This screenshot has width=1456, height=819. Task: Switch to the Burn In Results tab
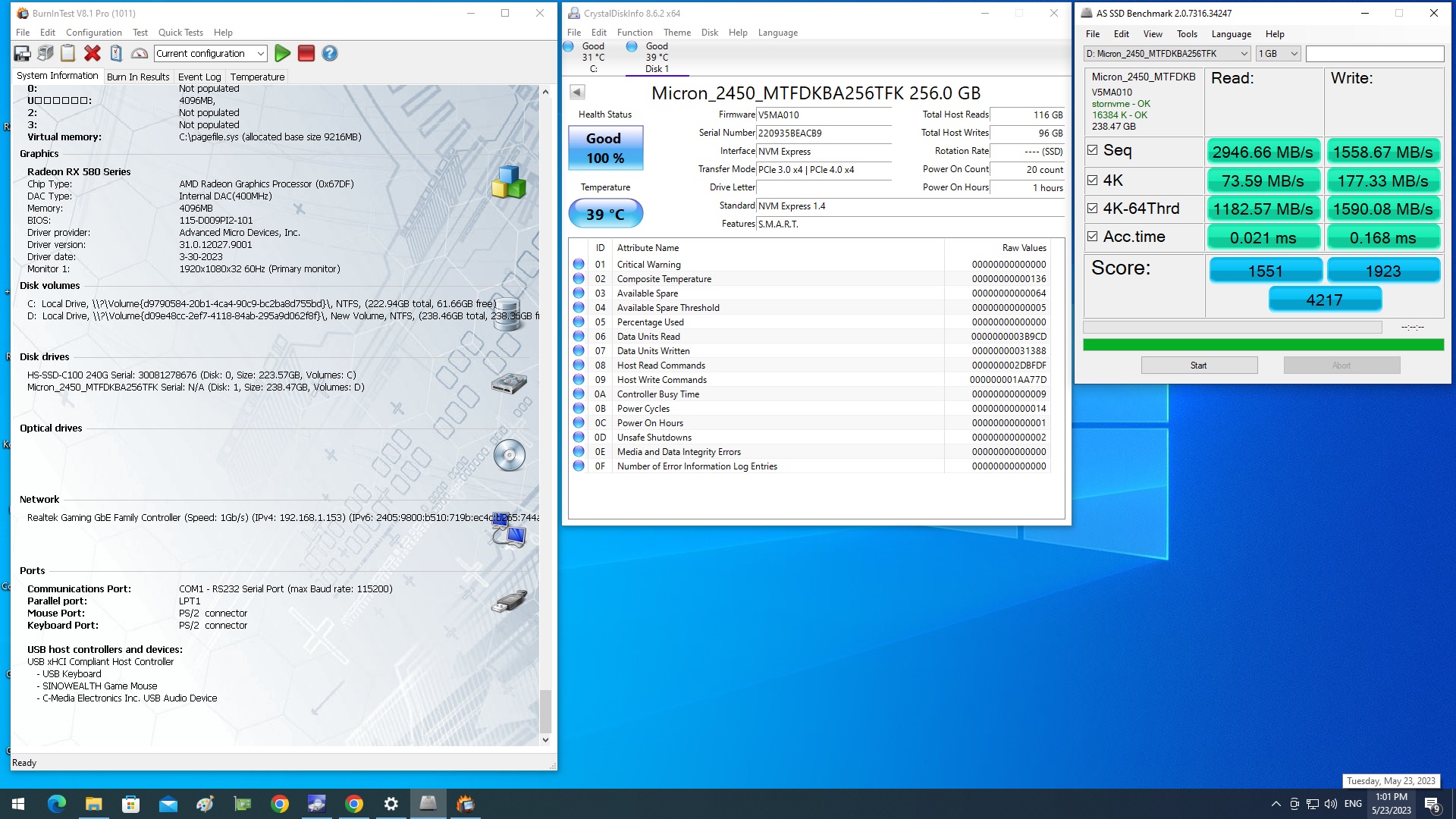pos(138,77)
